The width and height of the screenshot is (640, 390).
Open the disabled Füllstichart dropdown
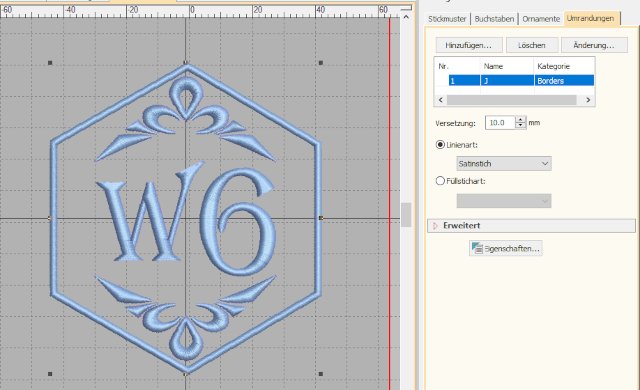coord(504,201)
